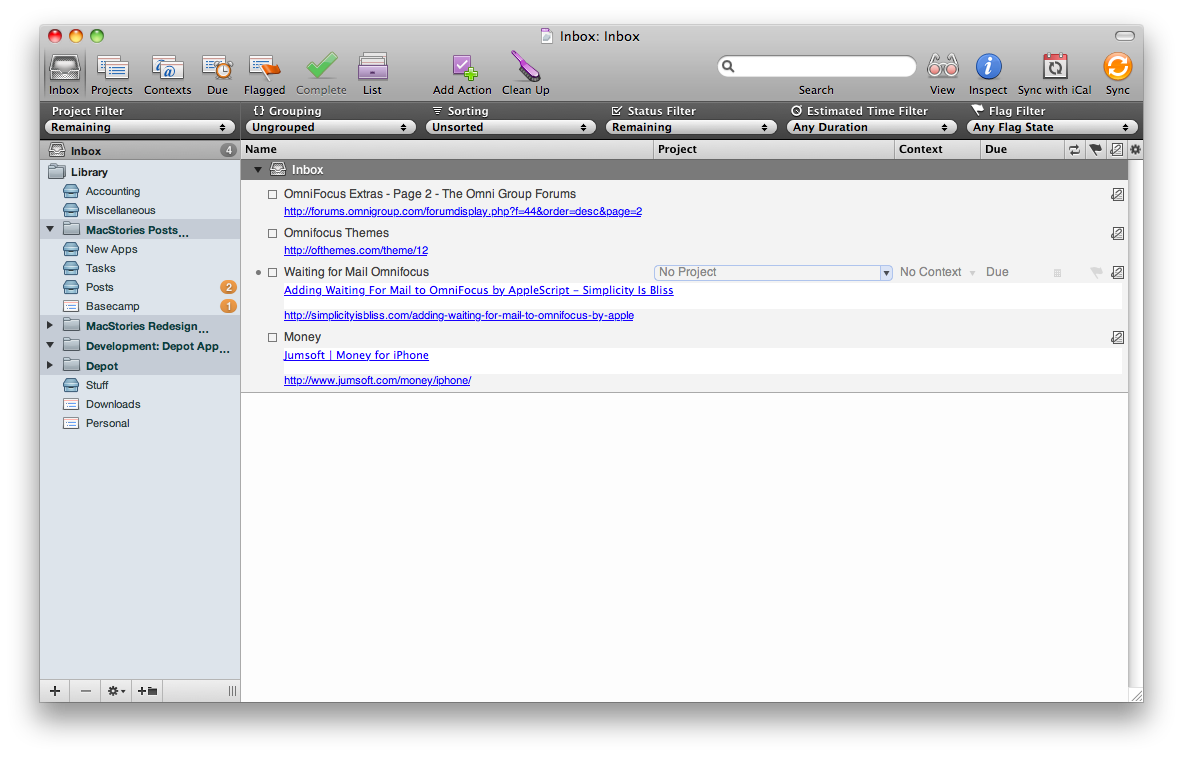This screenshot has height=757, width=1183.
Task: Select the Inbox icon in the toolbar
Action: click(x=64, y=67)
